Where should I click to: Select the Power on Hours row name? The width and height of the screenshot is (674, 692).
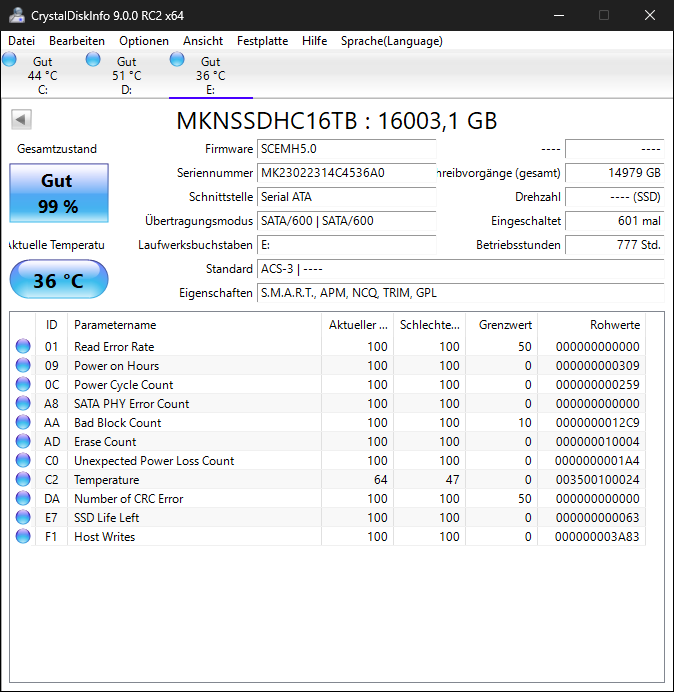click(x=117, y=366)
